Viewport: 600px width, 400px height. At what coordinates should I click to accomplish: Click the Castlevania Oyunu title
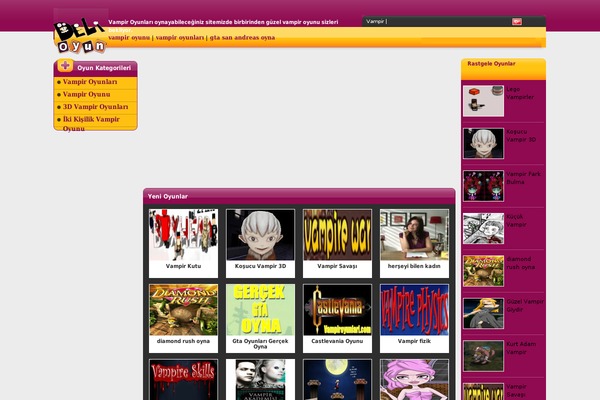click(x=337, y=341)
